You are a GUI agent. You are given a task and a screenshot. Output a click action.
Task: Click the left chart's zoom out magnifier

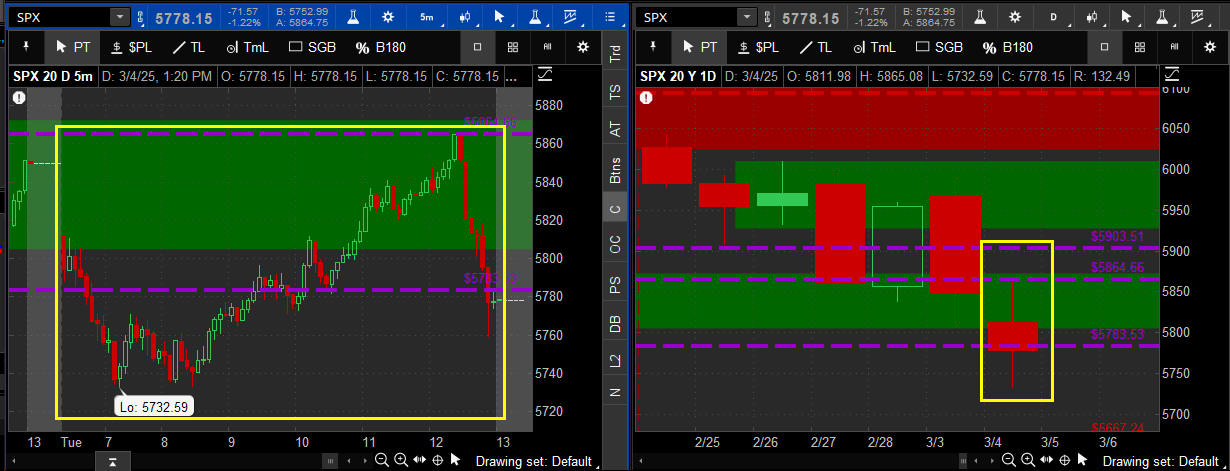[382, 460]
